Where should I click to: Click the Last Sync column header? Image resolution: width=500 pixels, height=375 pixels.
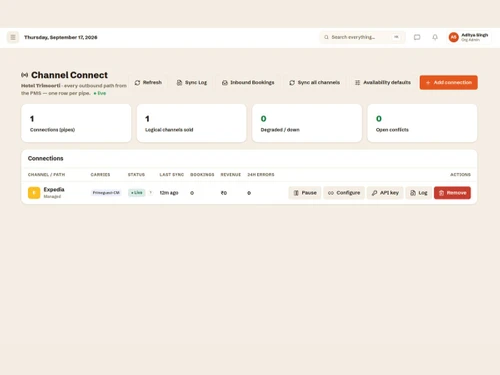click(x=172, y=175)
